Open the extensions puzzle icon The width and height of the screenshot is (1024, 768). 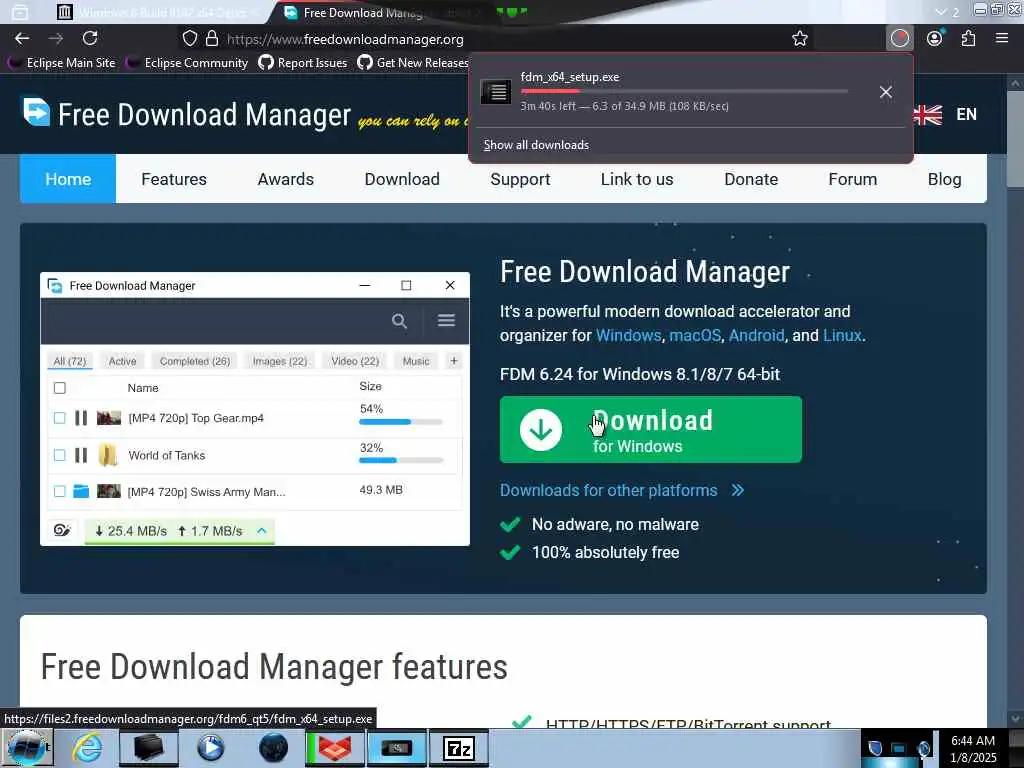coord(968,39)
